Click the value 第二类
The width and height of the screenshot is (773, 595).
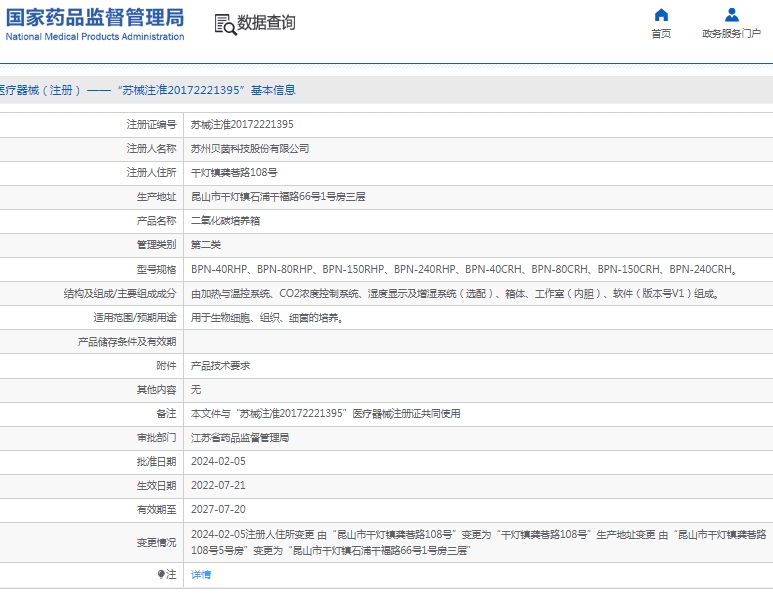(x=206, y=245)
